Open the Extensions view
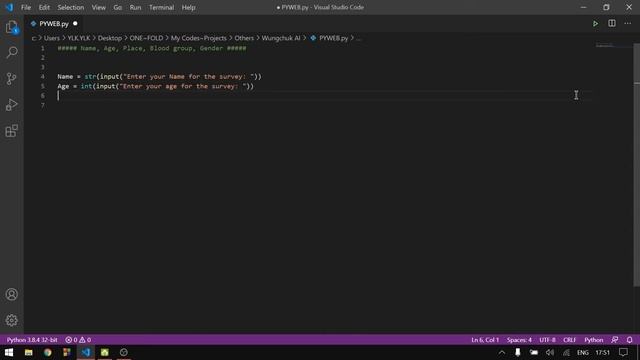The image size is (640, 360). 12,131
